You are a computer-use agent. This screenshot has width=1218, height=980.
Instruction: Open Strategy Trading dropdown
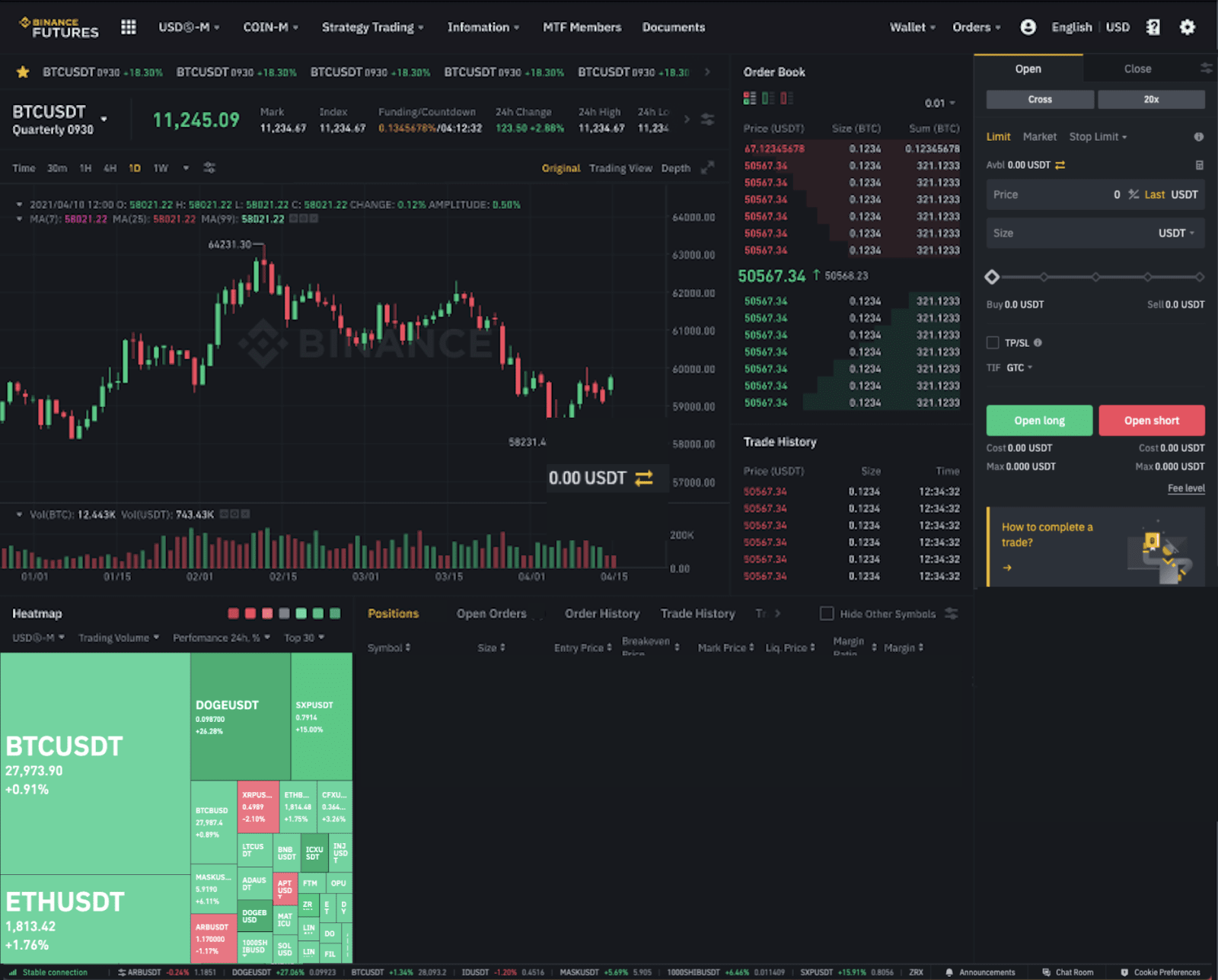point(372,27)
